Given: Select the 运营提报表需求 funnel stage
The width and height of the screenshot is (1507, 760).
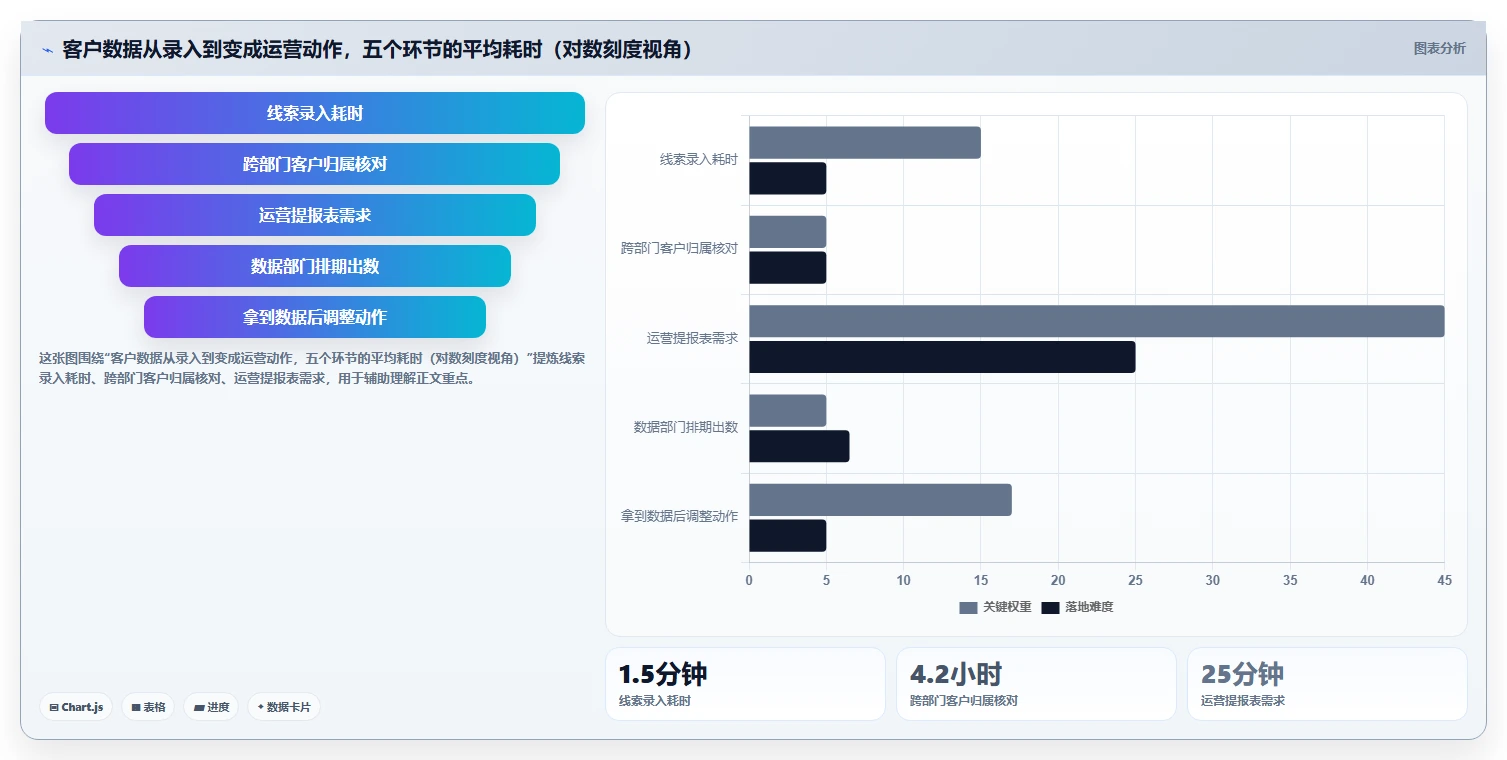Looking at the screenshot, I should click(315, 215).
